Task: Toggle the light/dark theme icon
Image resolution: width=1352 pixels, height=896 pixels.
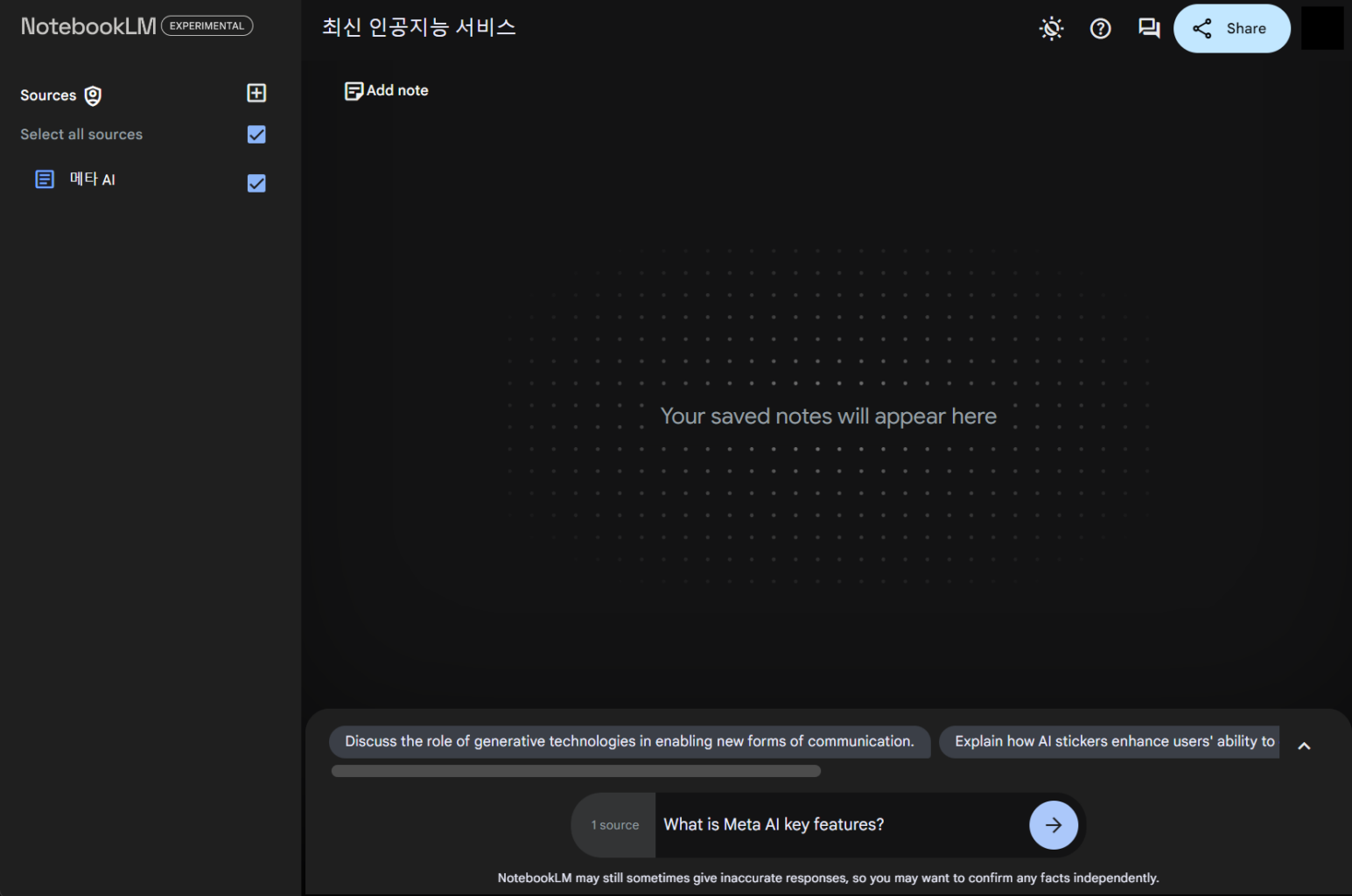Action: 1051,29
